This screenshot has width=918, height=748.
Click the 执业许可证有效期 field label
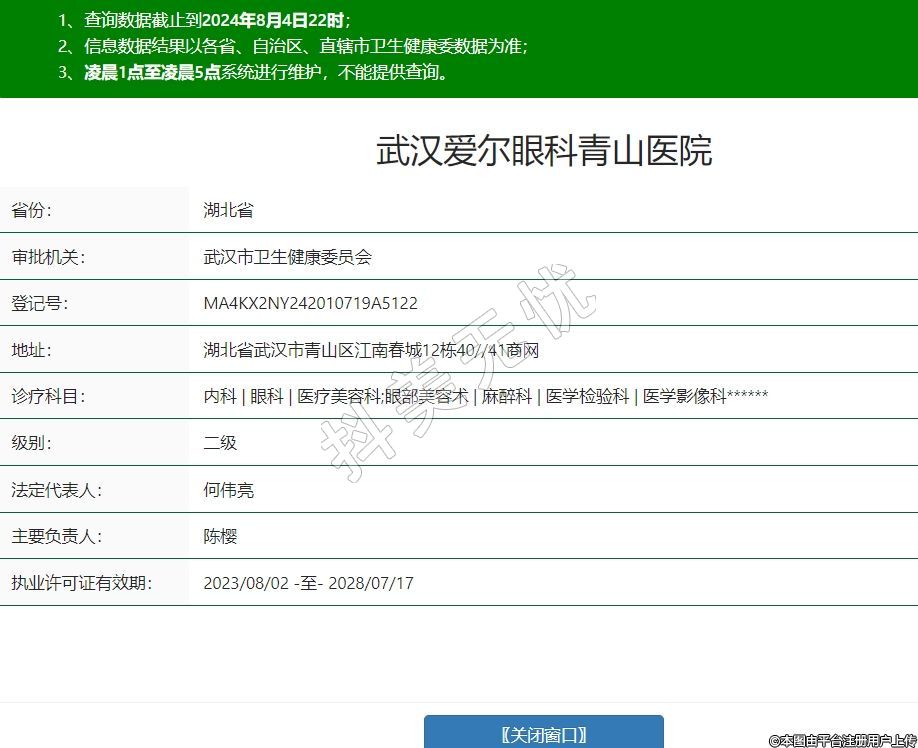point(81,582)
